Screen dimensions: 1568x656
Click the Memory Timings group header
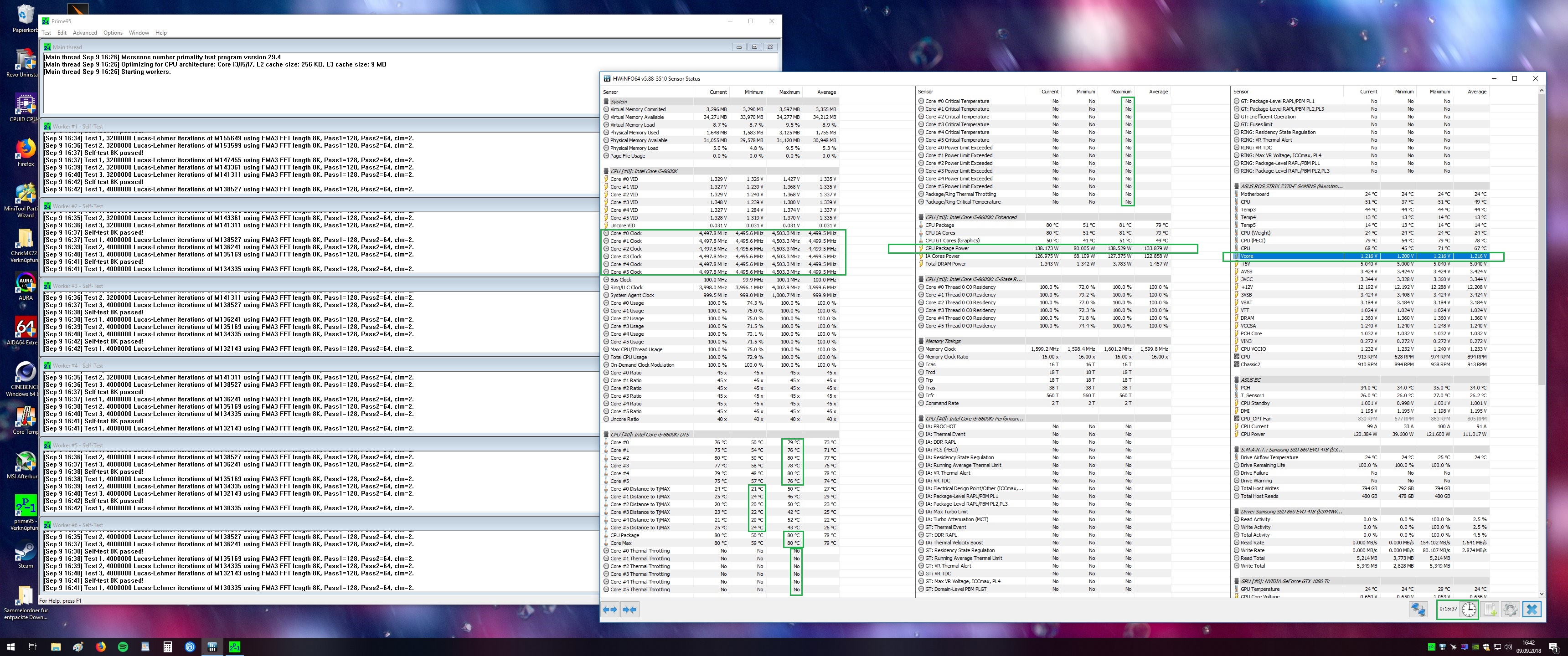(x=1043, y=341)
